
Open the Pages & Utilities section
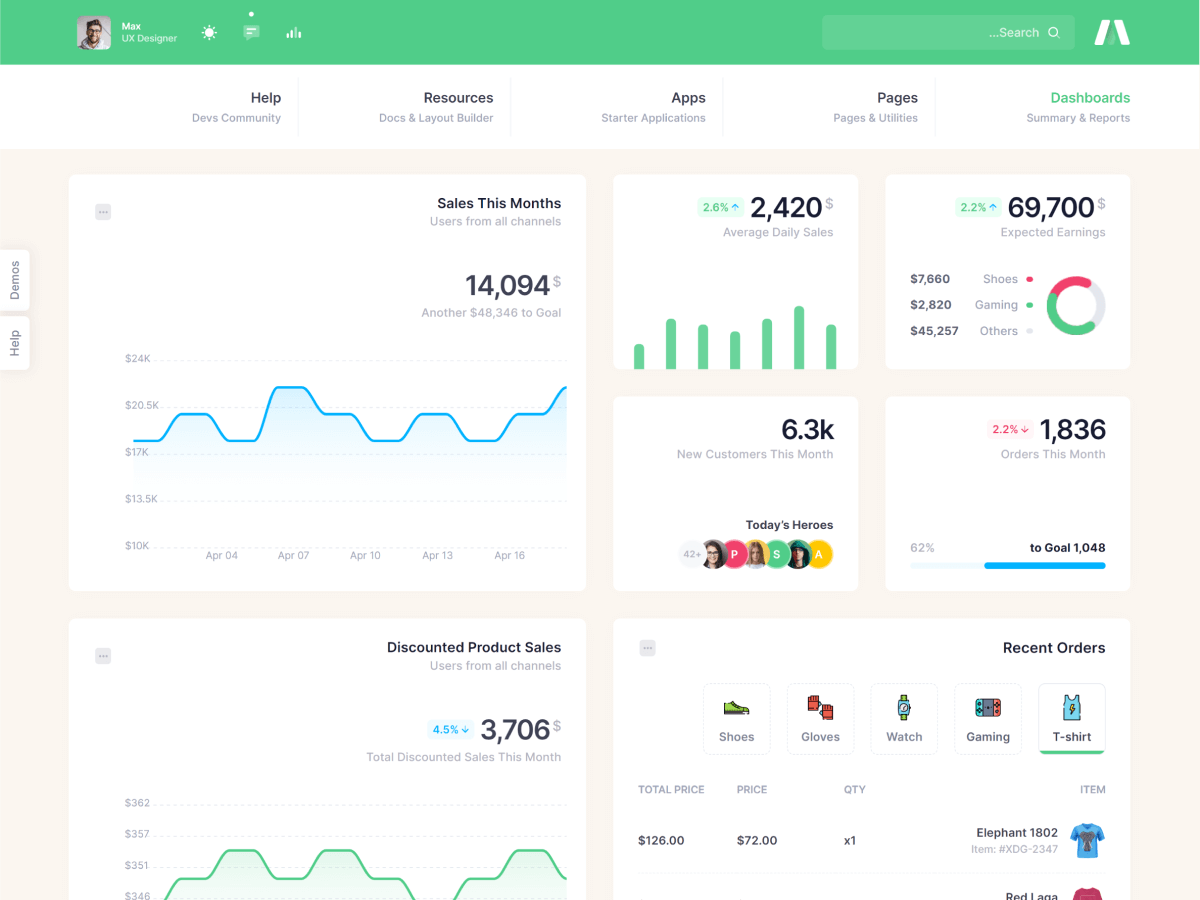[x=876, y=106]
